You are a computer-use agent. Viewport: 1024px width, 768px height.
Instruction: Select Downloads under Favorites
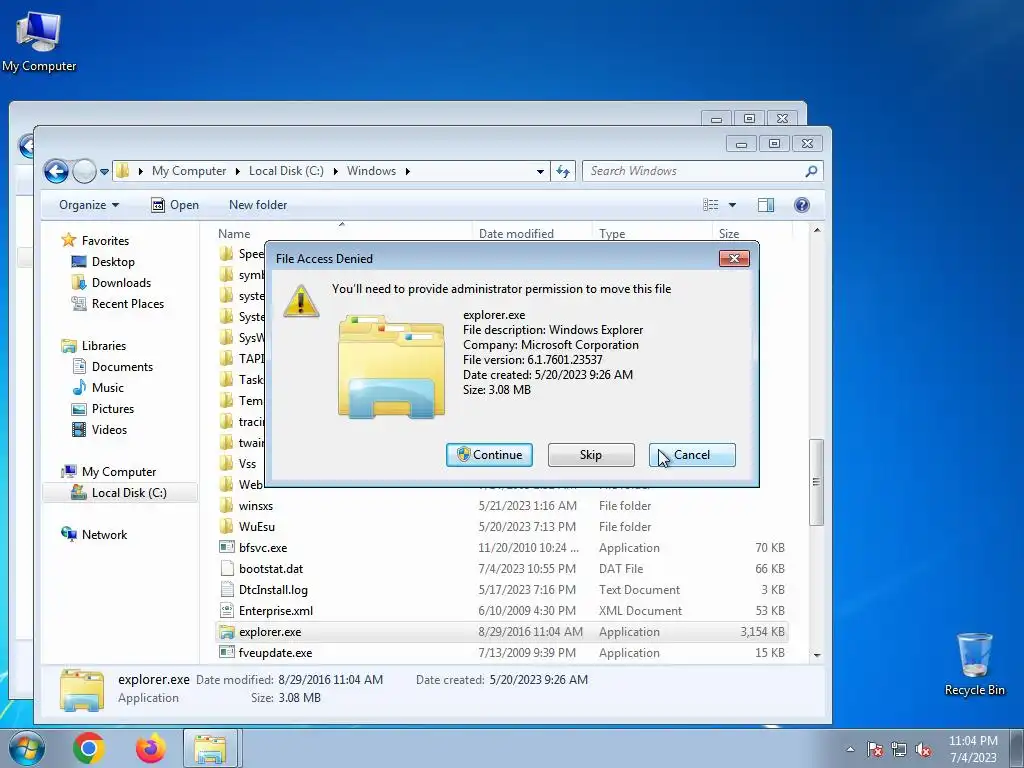111,283
